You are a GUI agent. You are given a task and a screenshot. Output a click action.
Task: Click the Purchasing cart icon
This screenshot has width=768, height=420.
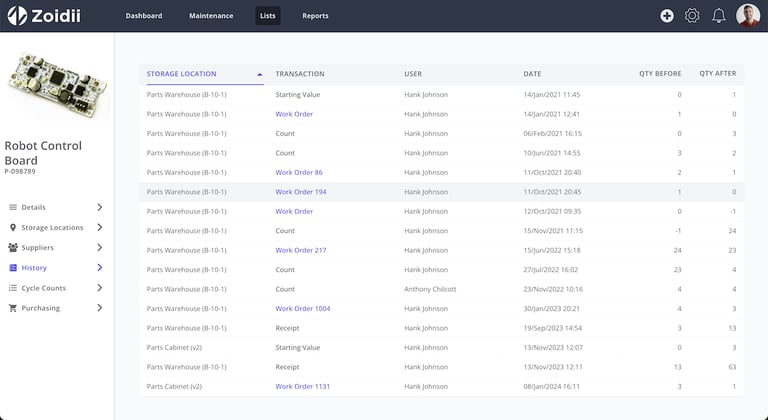tap(13, 308)
